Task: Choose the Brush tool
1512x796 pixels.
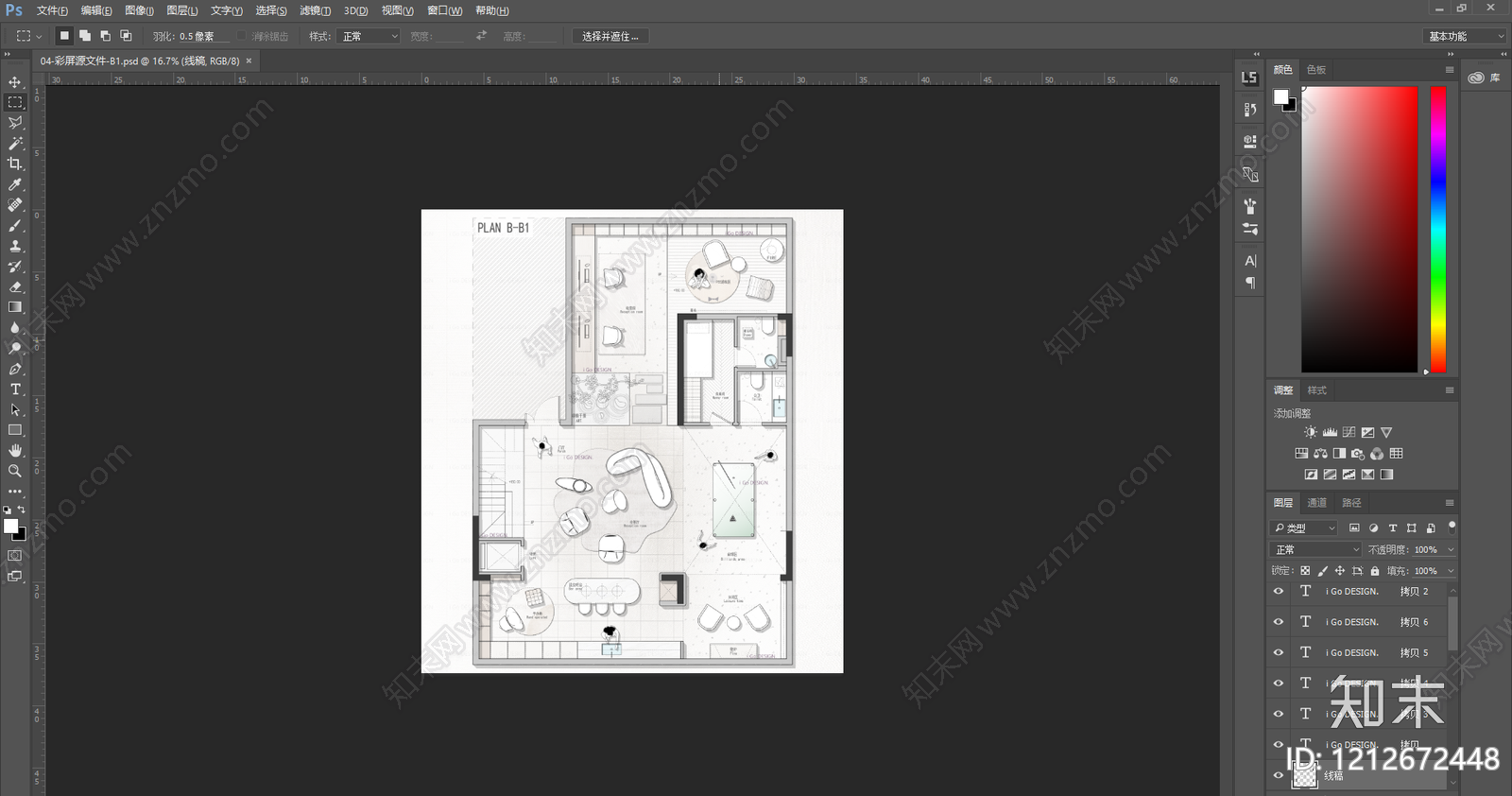Action: [x=15, y=226]
